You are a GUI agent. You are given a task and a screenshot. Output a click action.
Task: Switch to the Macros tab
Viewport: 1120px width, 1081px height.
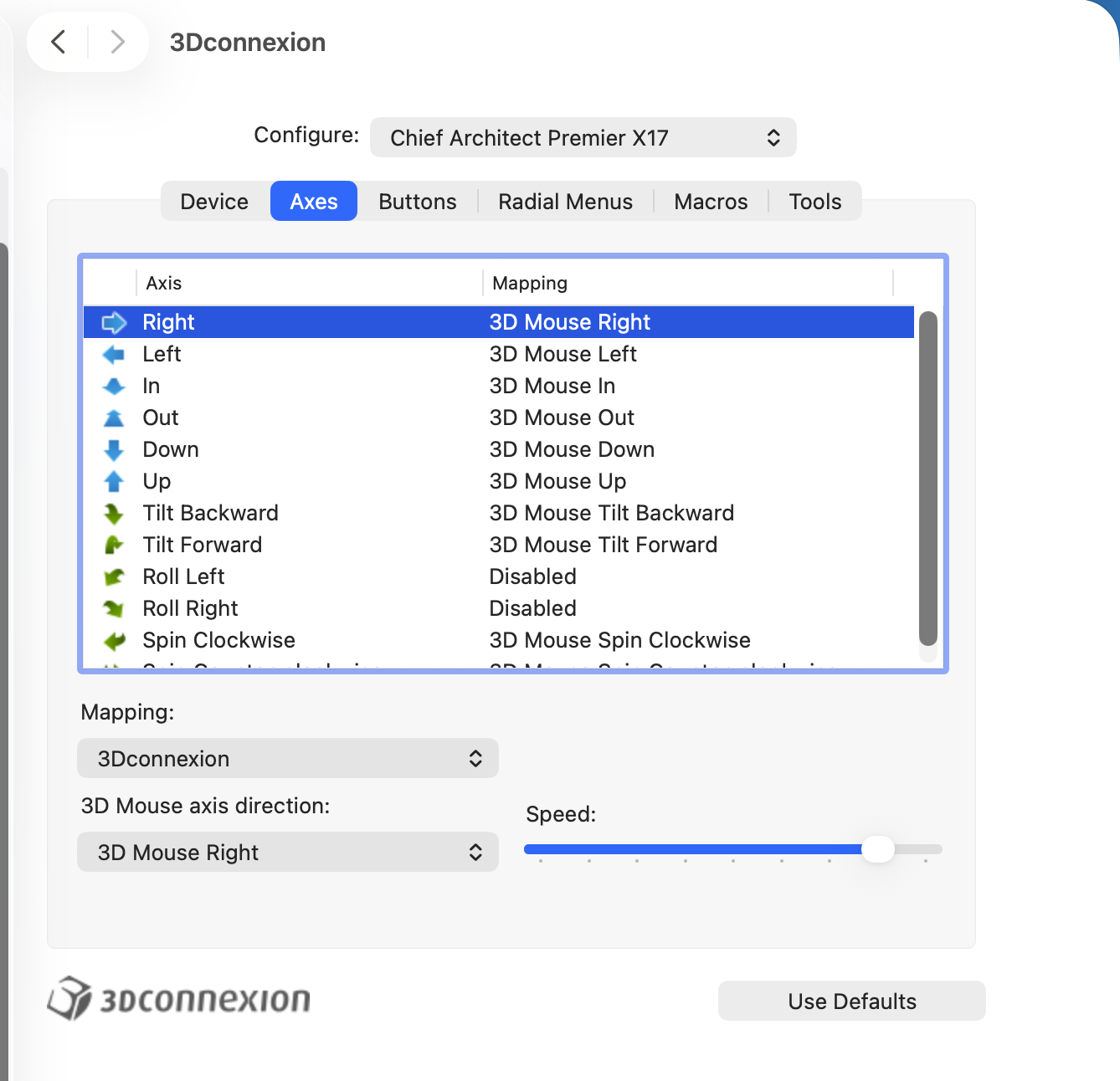(711, 201)
